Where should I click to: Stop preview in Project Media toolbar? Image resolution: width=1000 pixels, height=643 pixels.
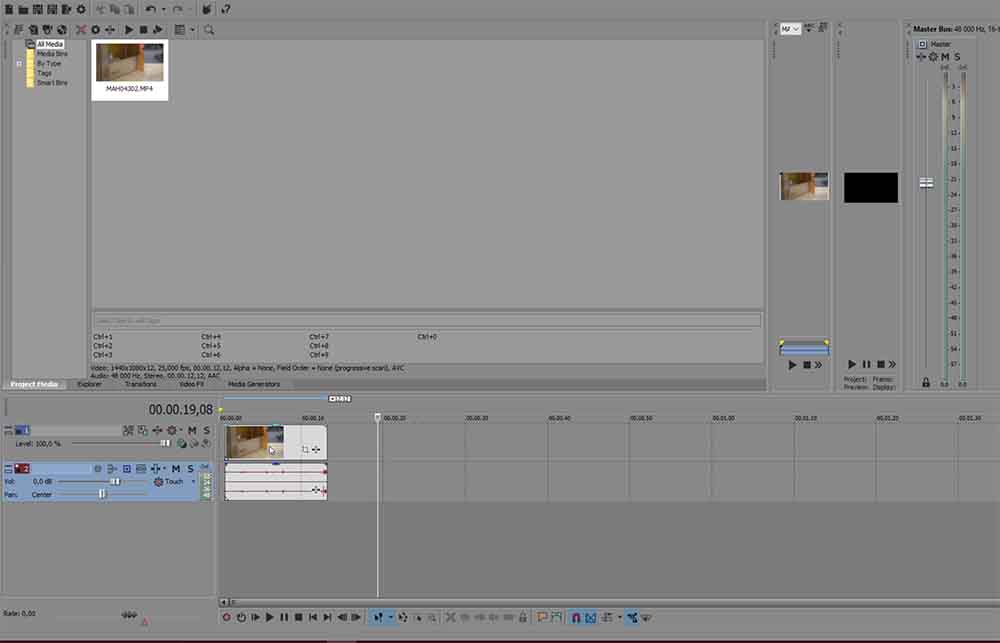pyautogui.click(x=143, y=29)
